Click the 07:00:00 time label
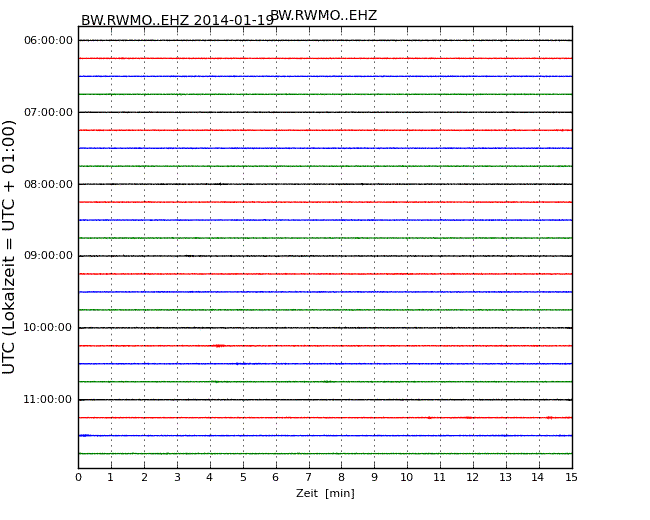The image size is (650, 520). tap(48, 112)
